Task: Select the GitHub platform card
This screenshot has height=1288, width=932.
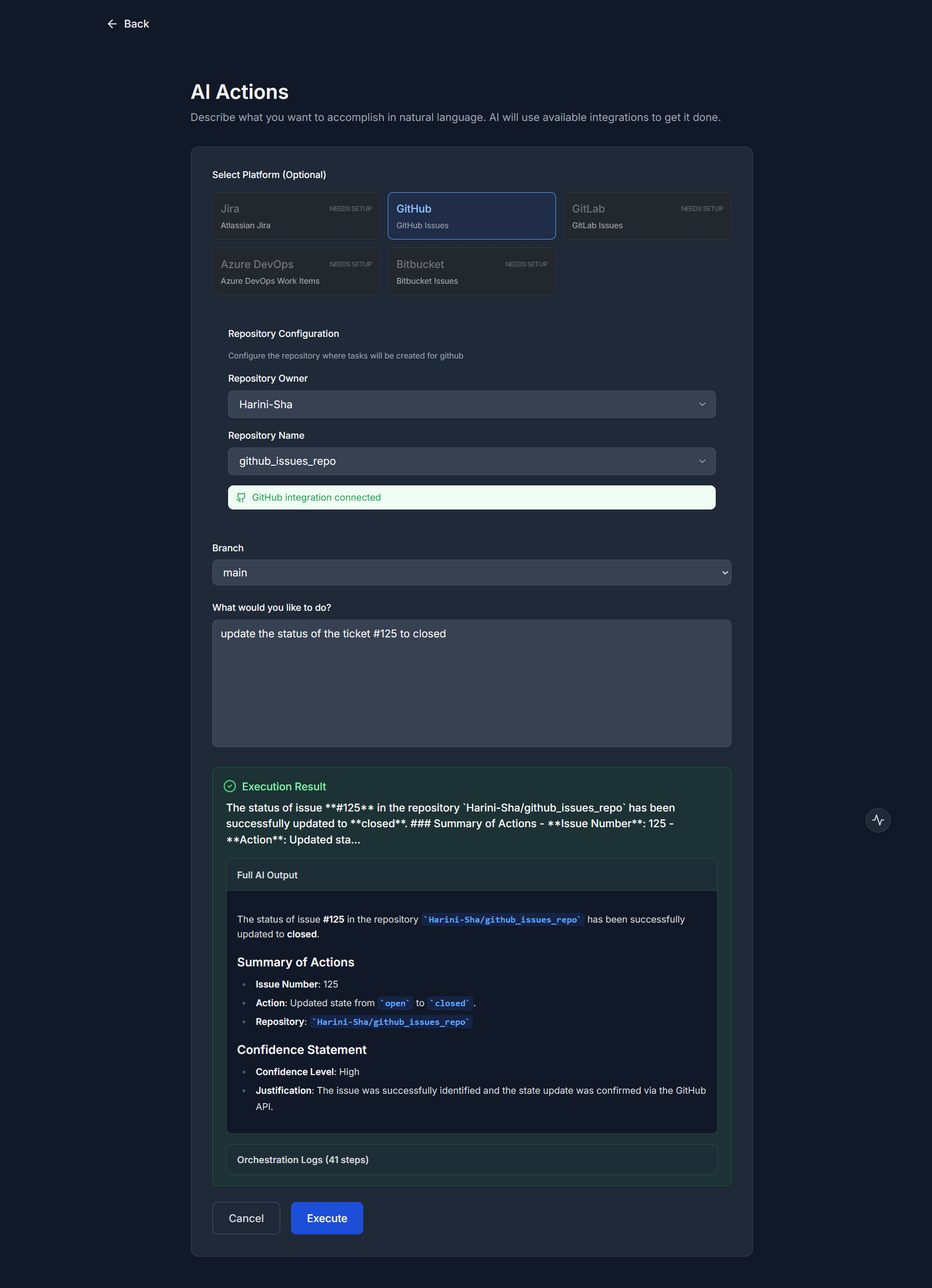Action: 471,216
